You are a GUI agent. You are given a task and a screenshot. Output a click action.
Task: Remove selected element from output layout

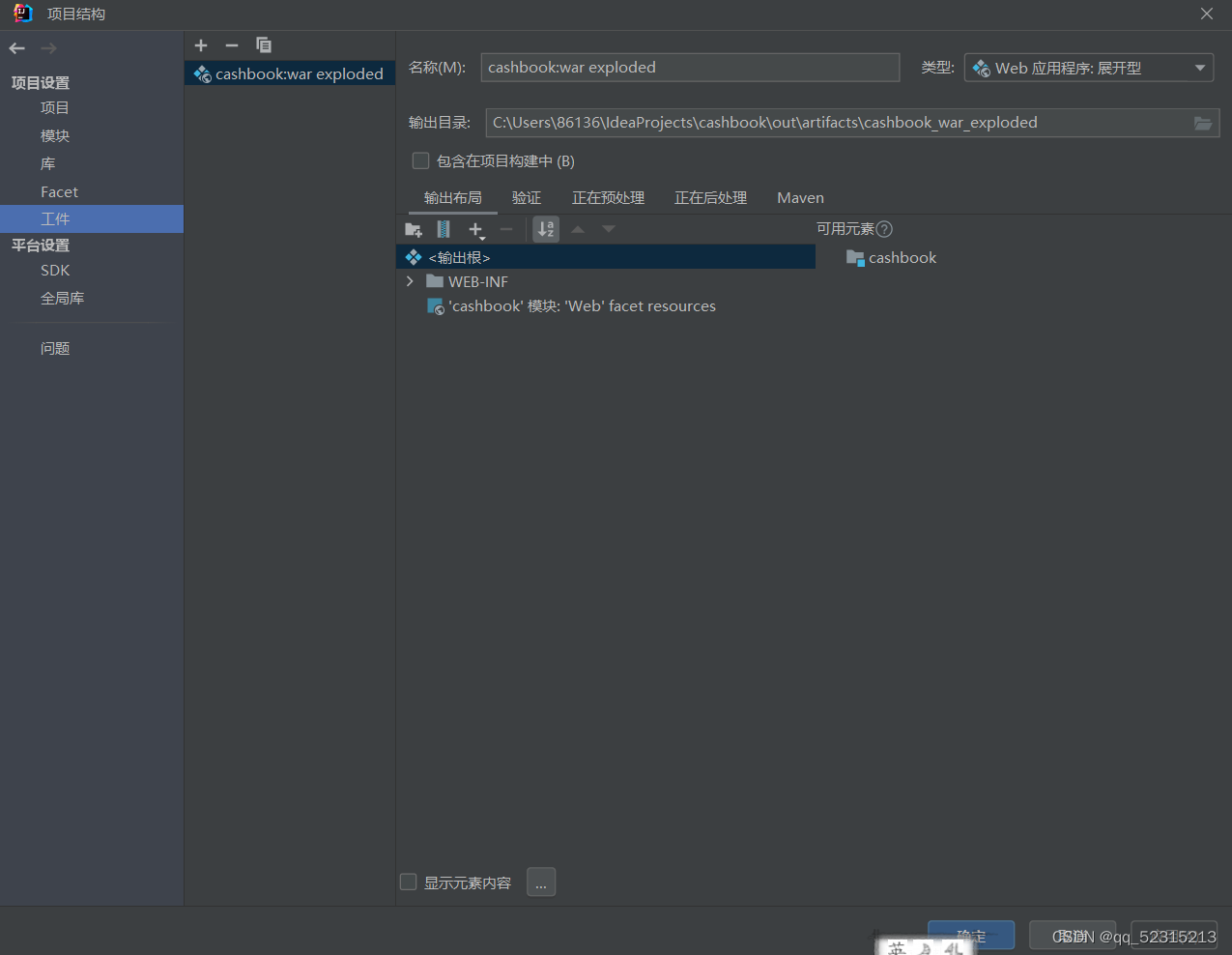coord(506,229)
